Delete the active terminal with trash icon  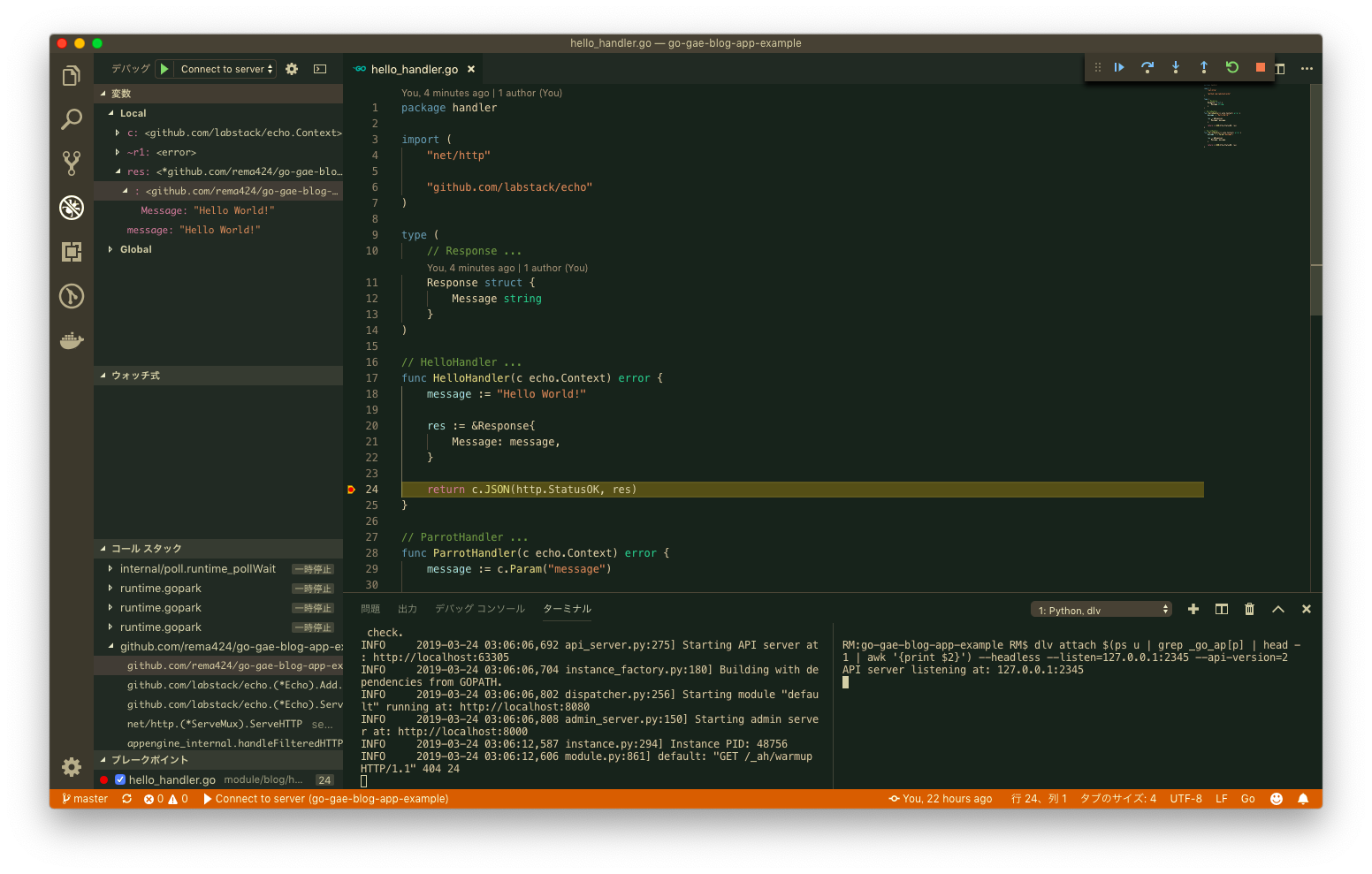point(1249,609)
